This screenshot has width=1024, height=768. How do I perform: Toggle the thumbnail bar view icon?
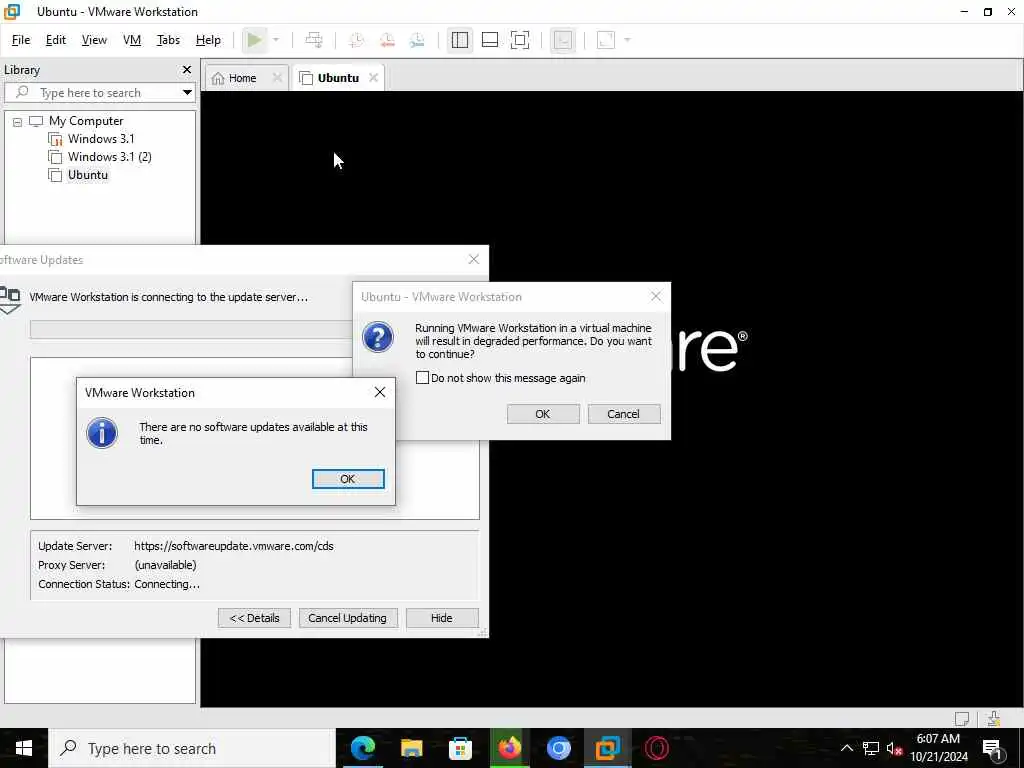(x=490, y=40)
